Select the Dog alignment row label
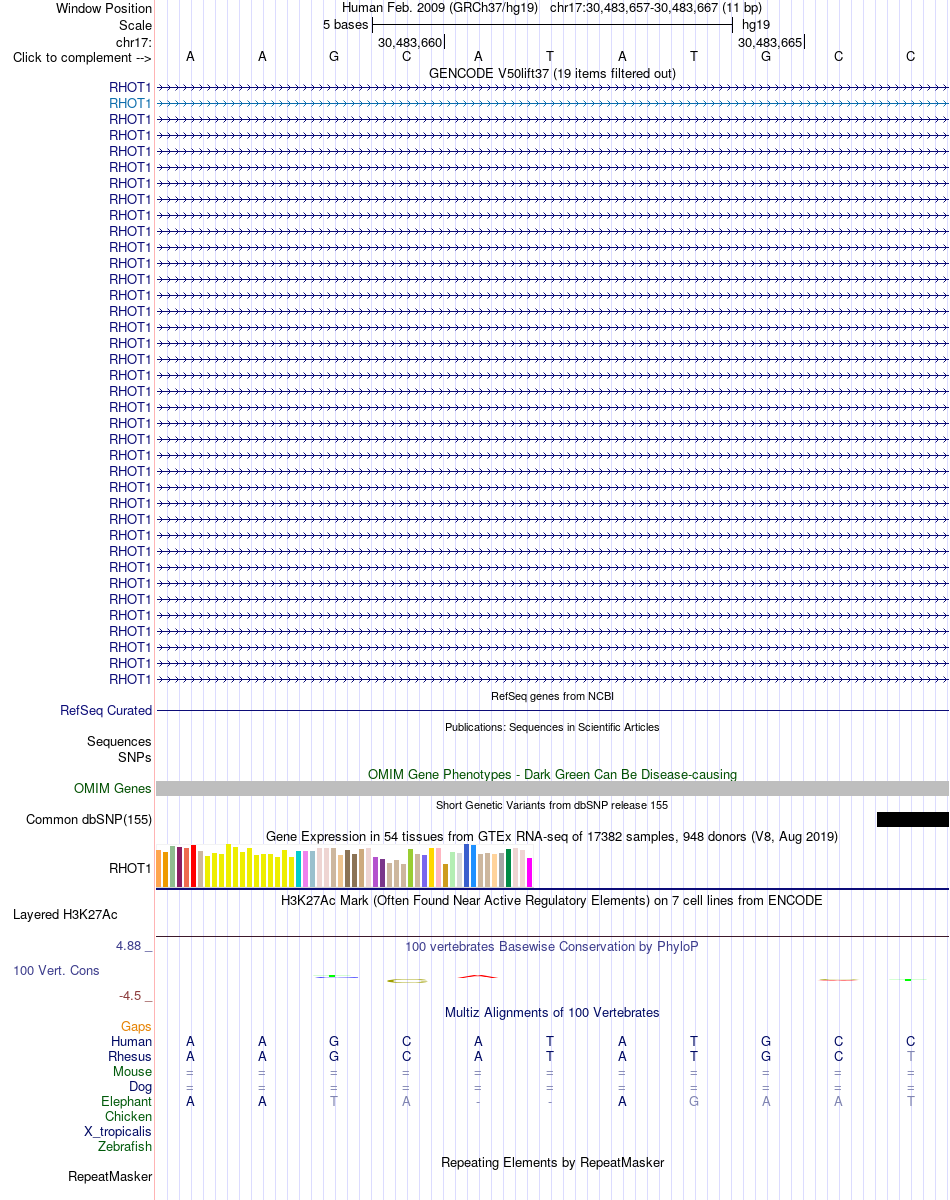950x1200 pixels. coord(140,1086)
